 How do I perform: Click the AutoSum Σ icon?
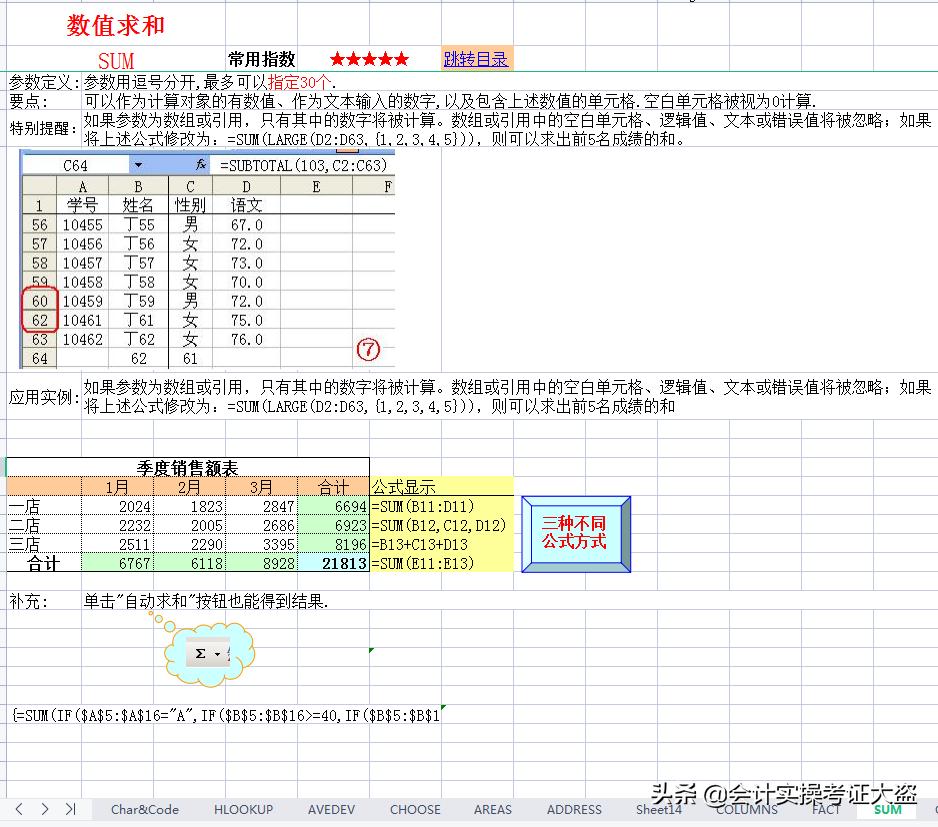pyautogui.click(x=200, y=653)
